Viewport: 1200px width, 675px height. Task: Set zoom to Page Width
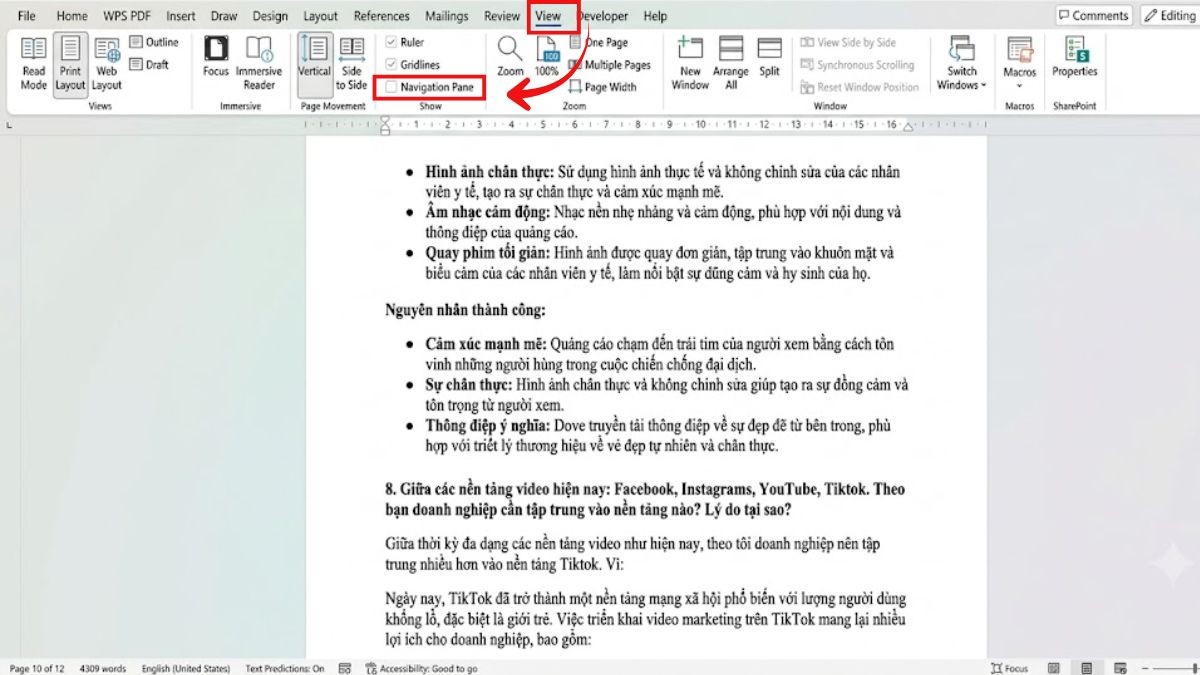pyautogui.click(x=602, y=87)
